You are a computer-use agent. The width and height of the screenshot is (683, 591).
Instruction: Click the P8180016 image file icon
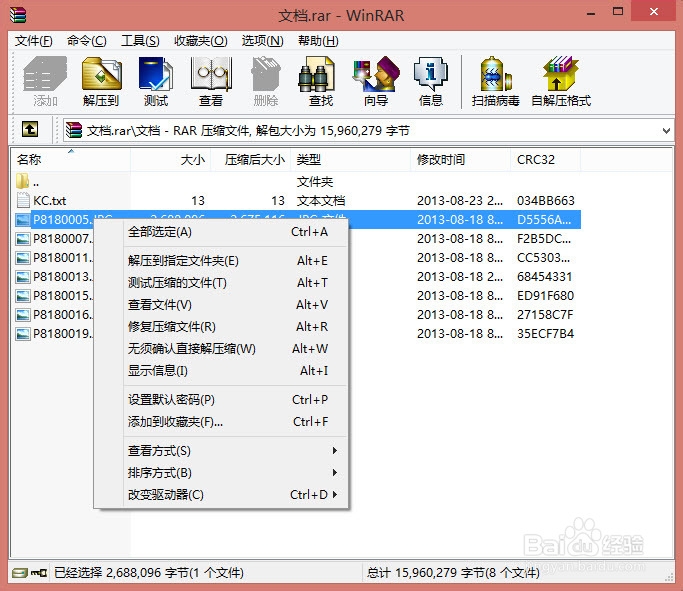tap(23, 314)
